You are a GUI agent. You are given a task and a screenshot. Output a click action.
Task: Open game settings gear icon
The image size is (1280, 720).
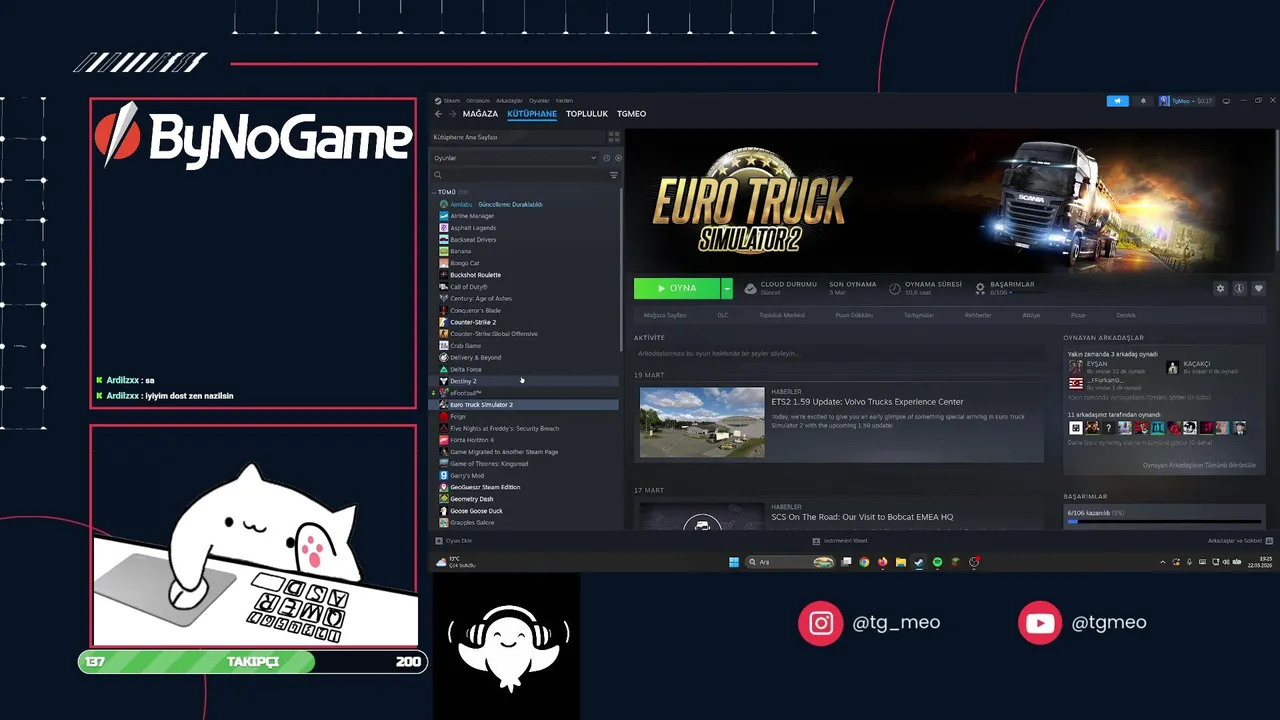coord(1220,288)
